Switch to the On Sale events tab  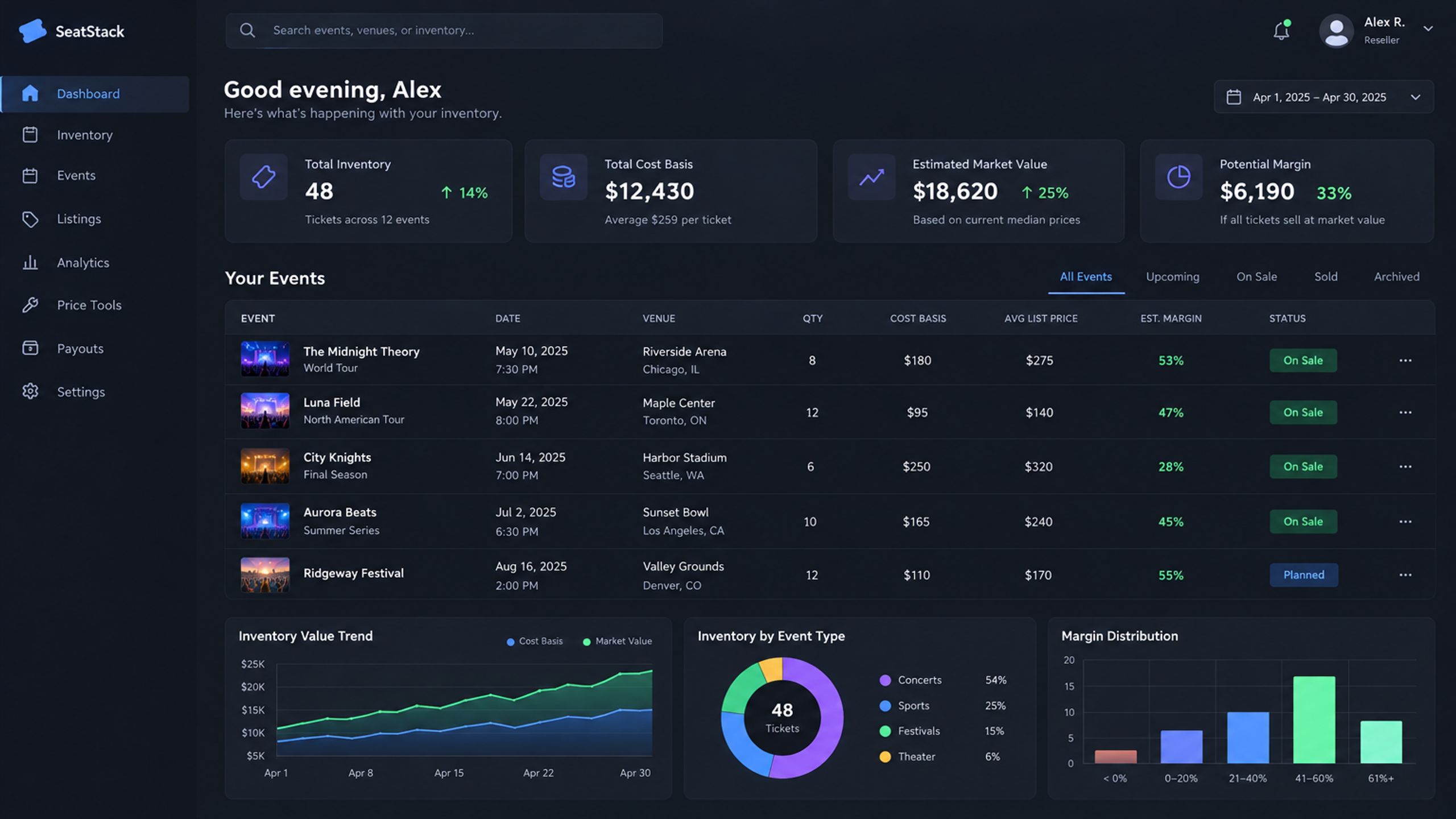[1257, 277]
